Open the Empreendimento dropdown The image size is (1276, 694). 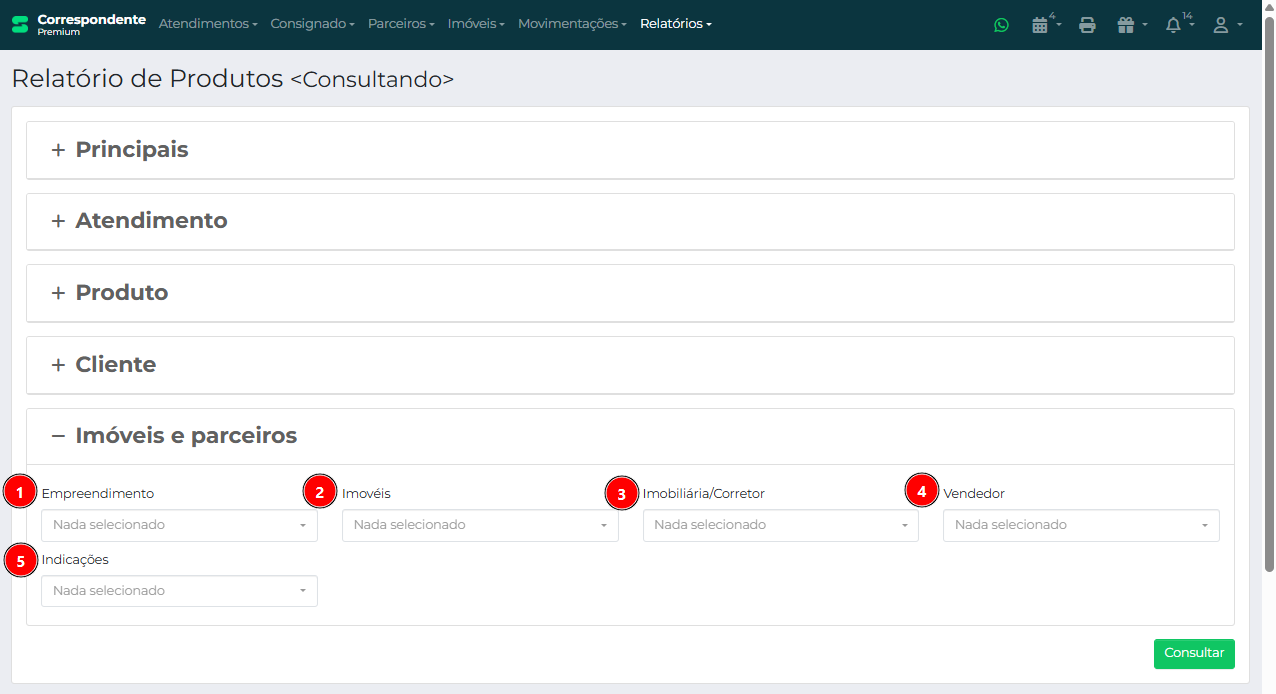(179, 525)
